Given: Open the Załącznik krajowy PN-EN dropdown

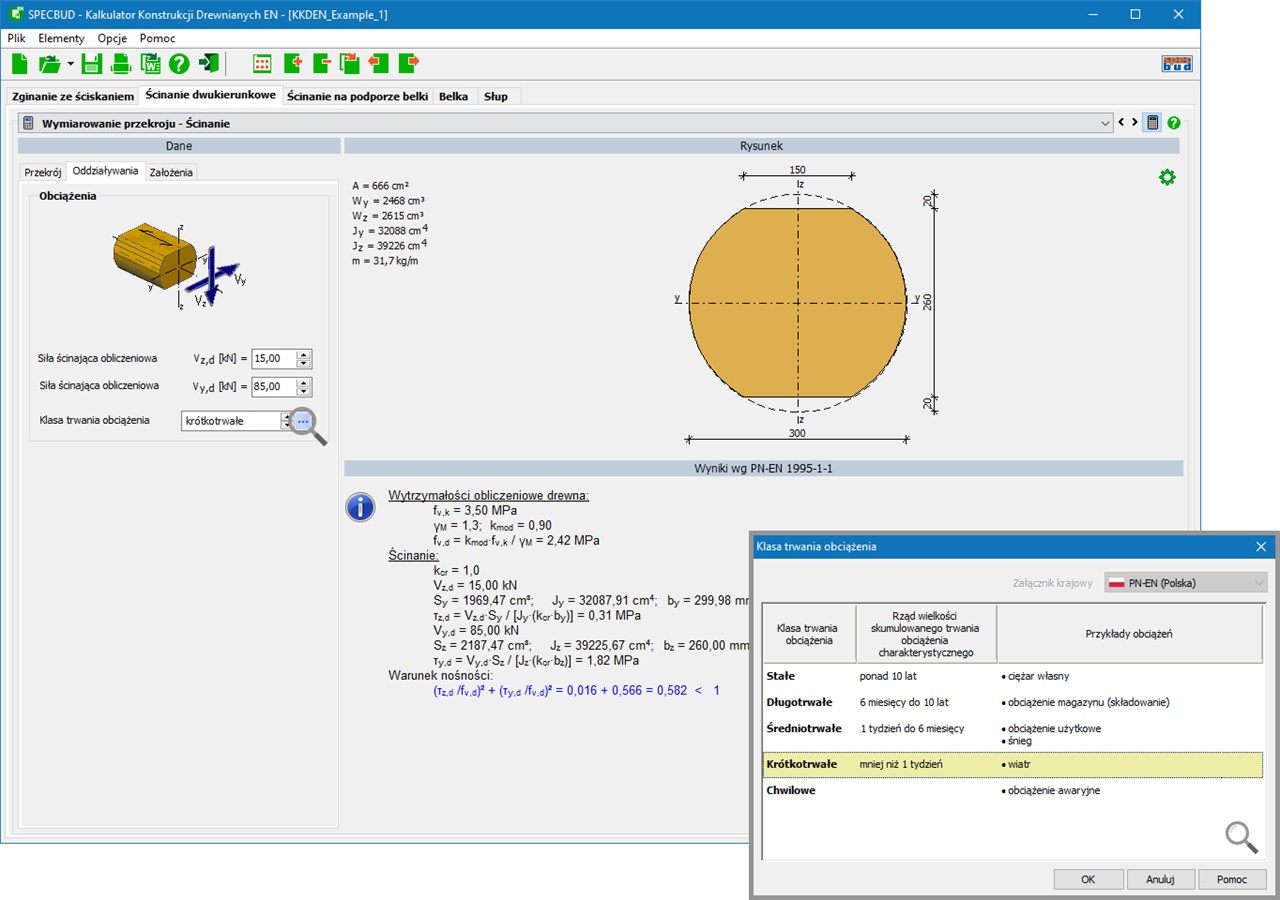Looking at the screenshot, I should point(1185,583).
